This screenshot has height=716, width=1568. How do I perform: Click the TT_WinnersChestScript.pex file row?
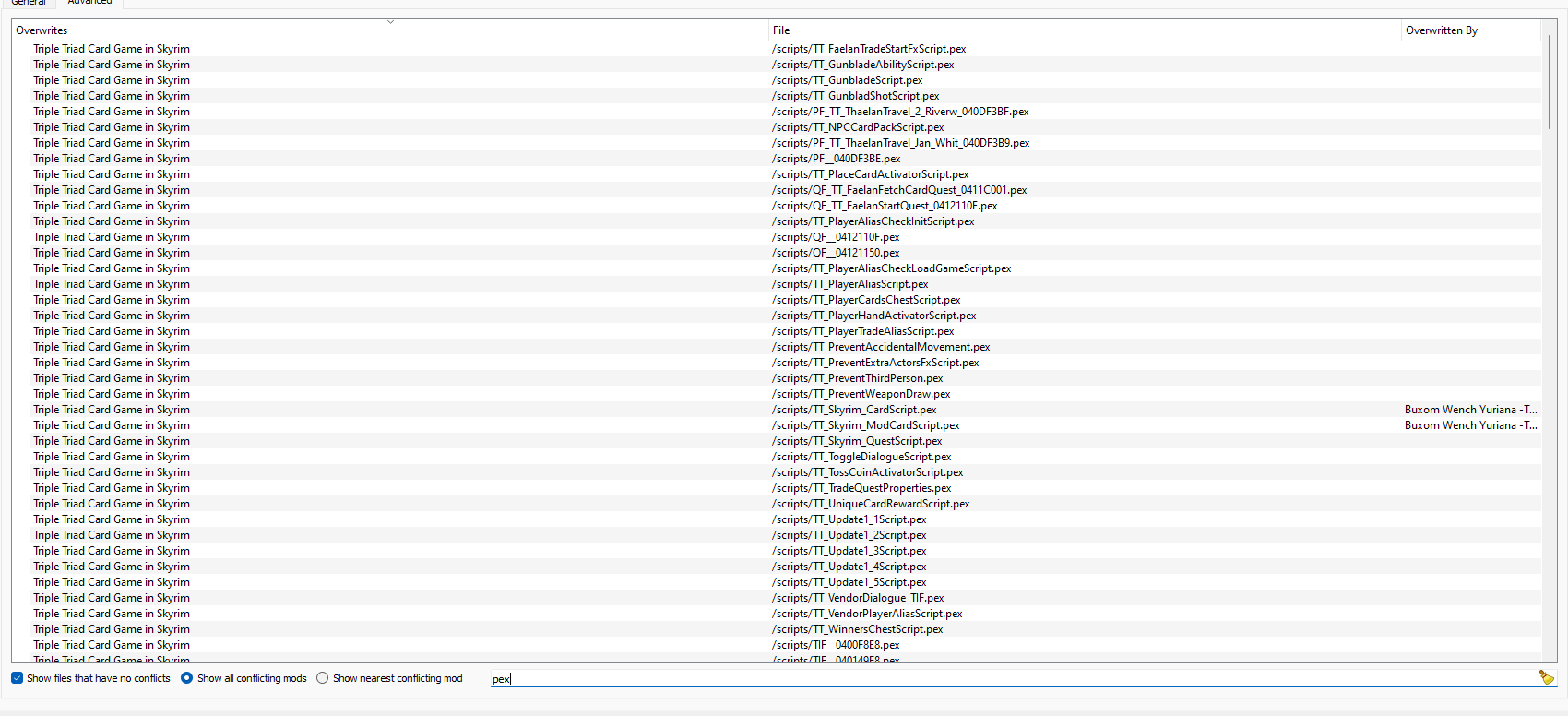858,629
